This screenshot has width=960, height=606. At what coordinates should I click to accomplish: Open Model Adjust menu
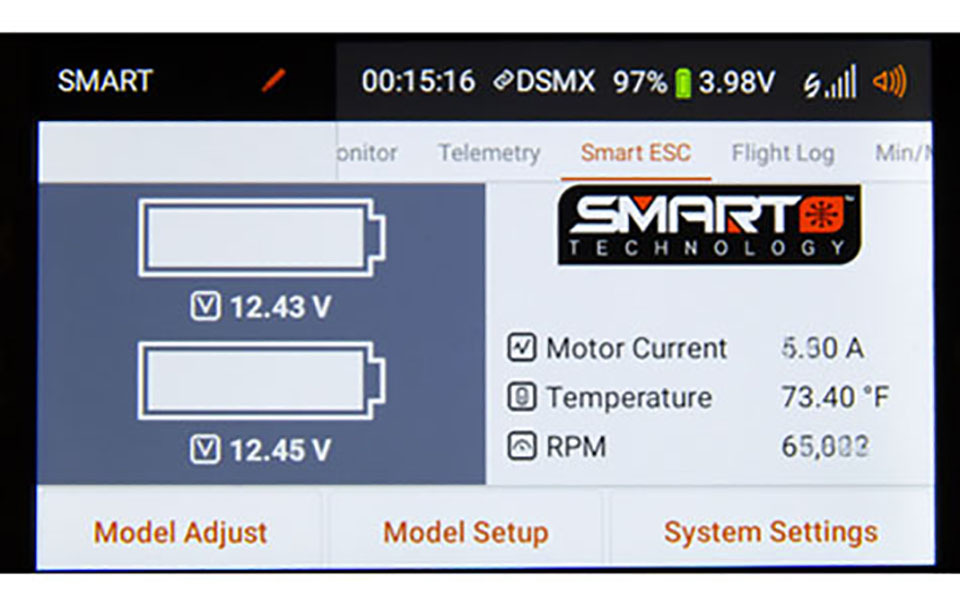pos(180,533)
